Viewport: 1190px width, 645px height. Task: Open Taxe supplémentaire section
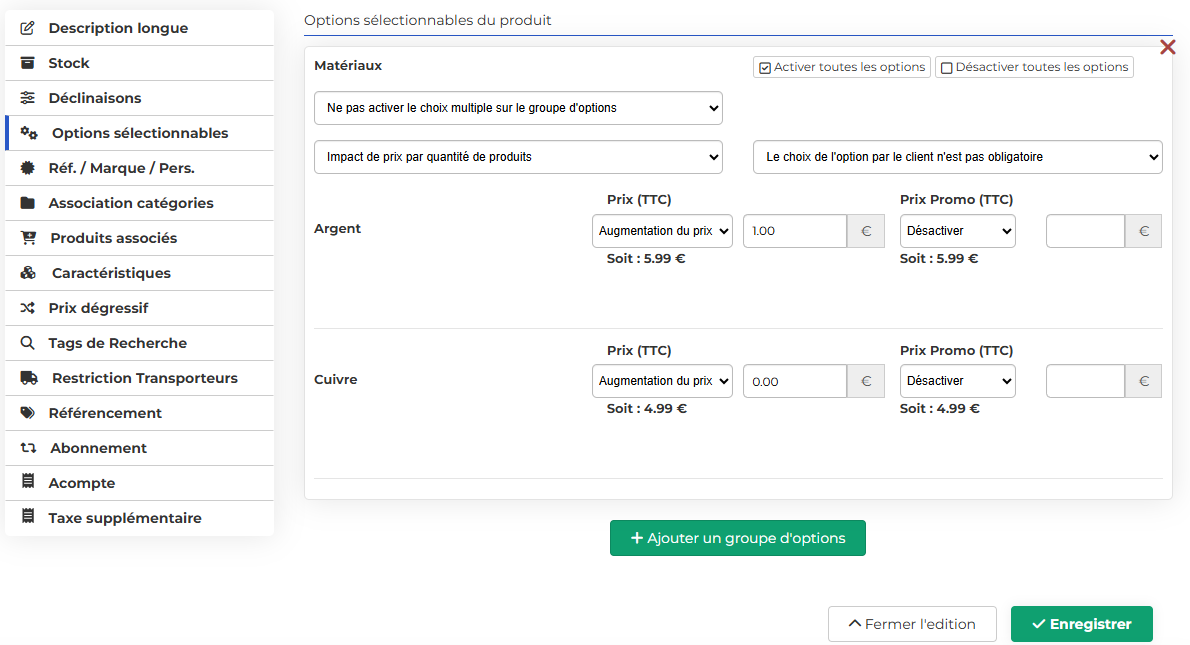click(140, 518)
